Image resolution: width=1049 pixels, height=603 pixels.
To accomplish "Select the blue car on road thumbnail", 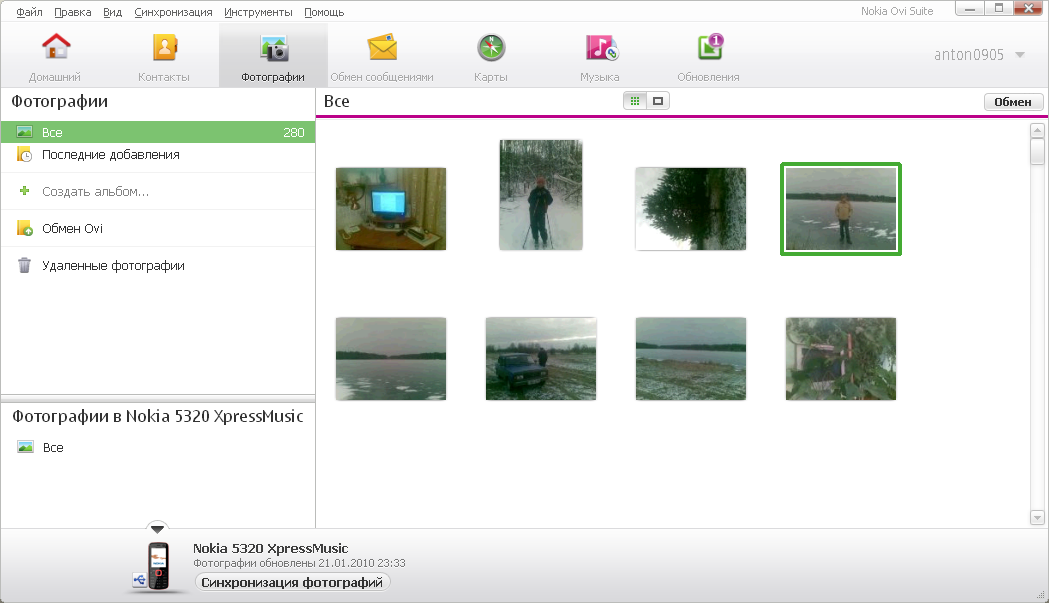I will [541, 359].
